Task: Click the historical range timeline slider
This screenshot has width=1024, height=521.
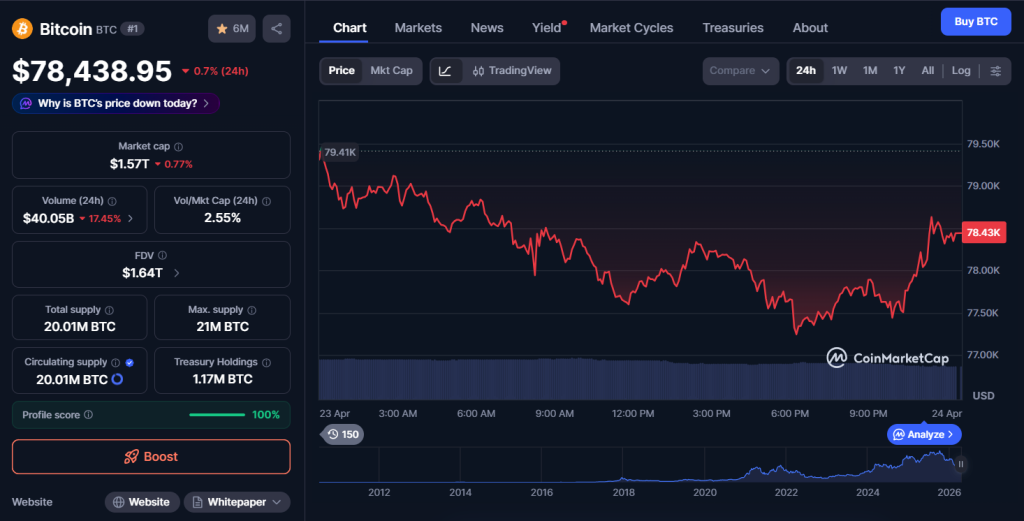Action: (x=640, y=466)
